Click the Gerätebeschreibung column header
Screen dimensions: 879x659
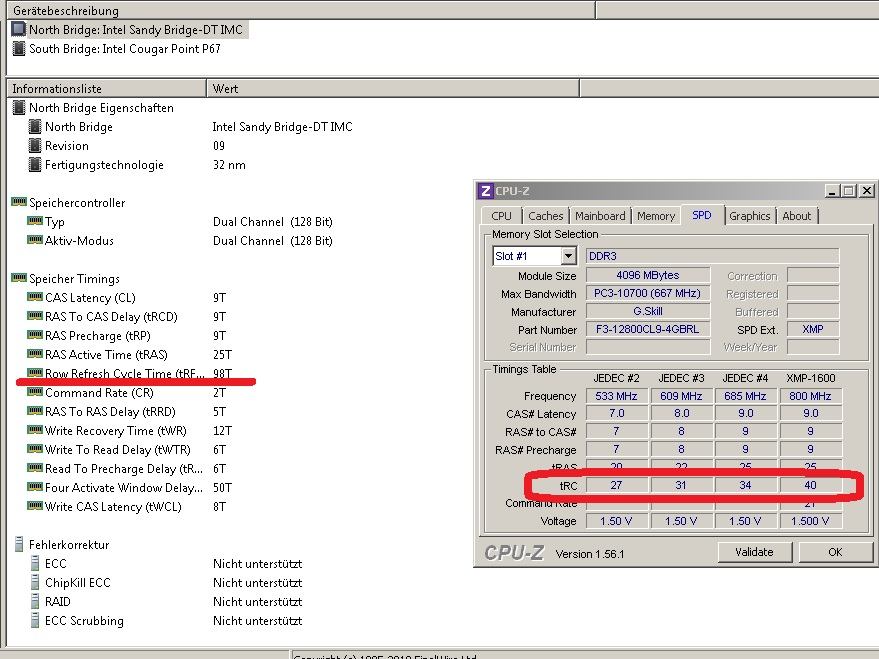[x=300, y=10]
